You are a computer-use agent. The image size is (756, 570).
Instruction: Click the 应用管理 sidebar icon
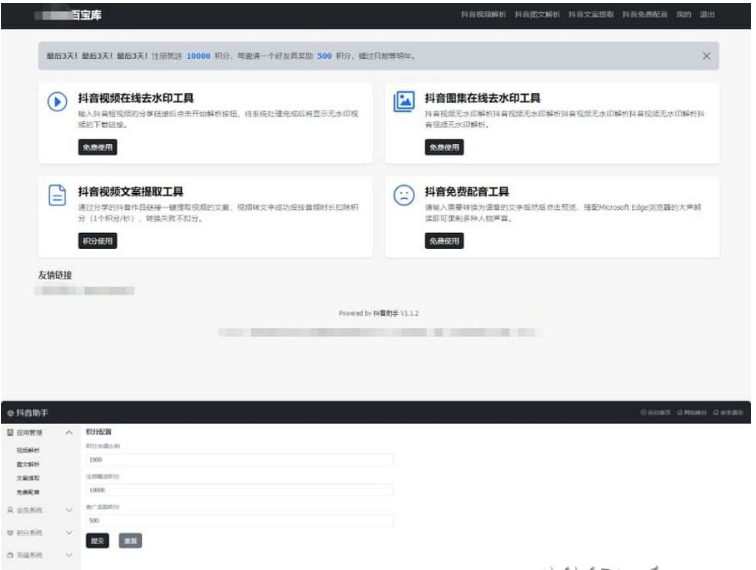coord(10,433)
